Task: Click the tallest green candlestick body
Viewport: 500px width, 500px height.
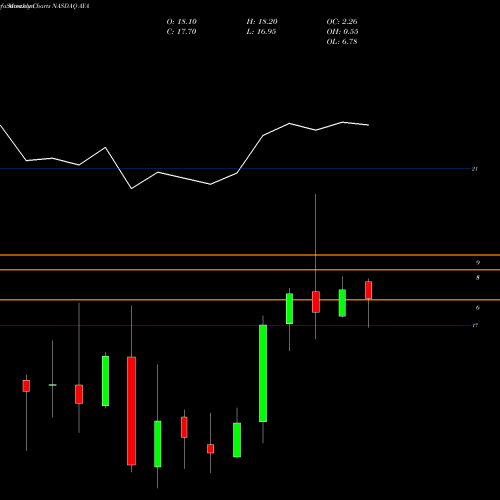Action: coord(263,373)
